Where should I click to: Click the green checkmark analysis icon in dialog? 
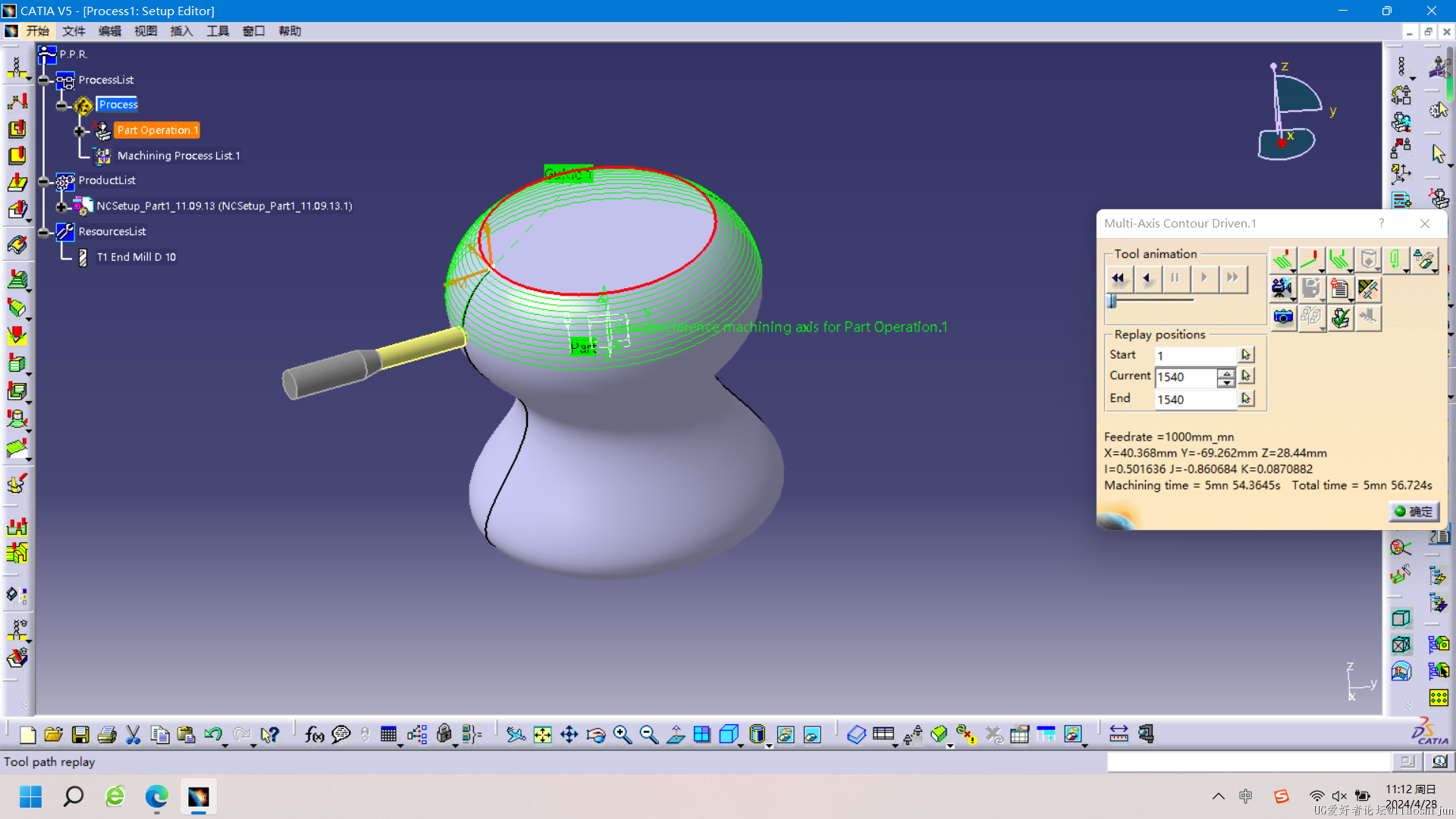click(1340, 317)
